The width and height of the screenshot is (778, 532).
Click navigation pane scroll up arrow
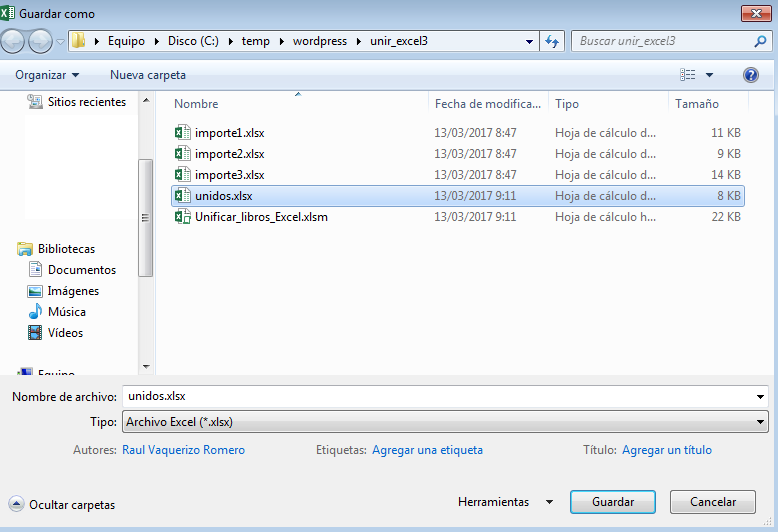pyautogui.click(x=146, y=100)
